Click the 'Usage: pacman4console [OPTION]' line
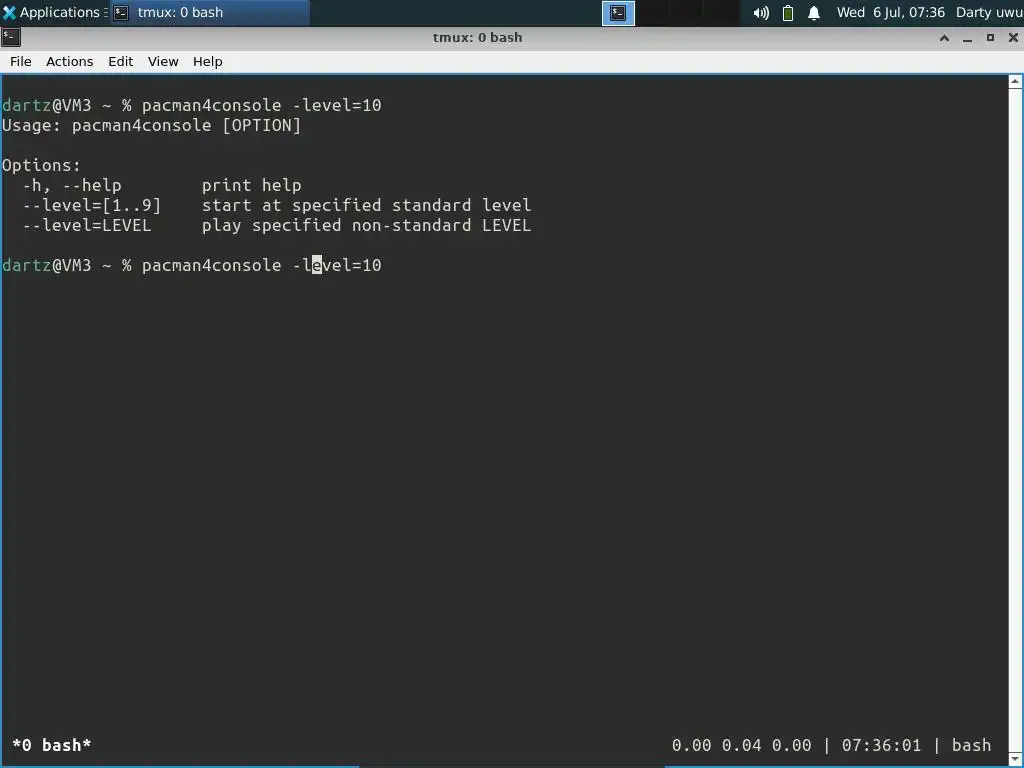This screenshot has height=768, width=1024. (x=152, y=125)
